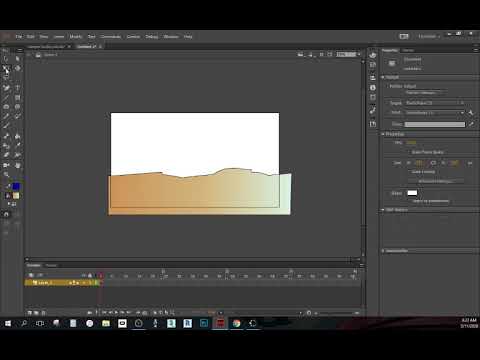Viewport: 480px width, 360px height.
Task: Open the Stroke color swatch in Tools
Action: pyautogui.click(x=16, y=186)
